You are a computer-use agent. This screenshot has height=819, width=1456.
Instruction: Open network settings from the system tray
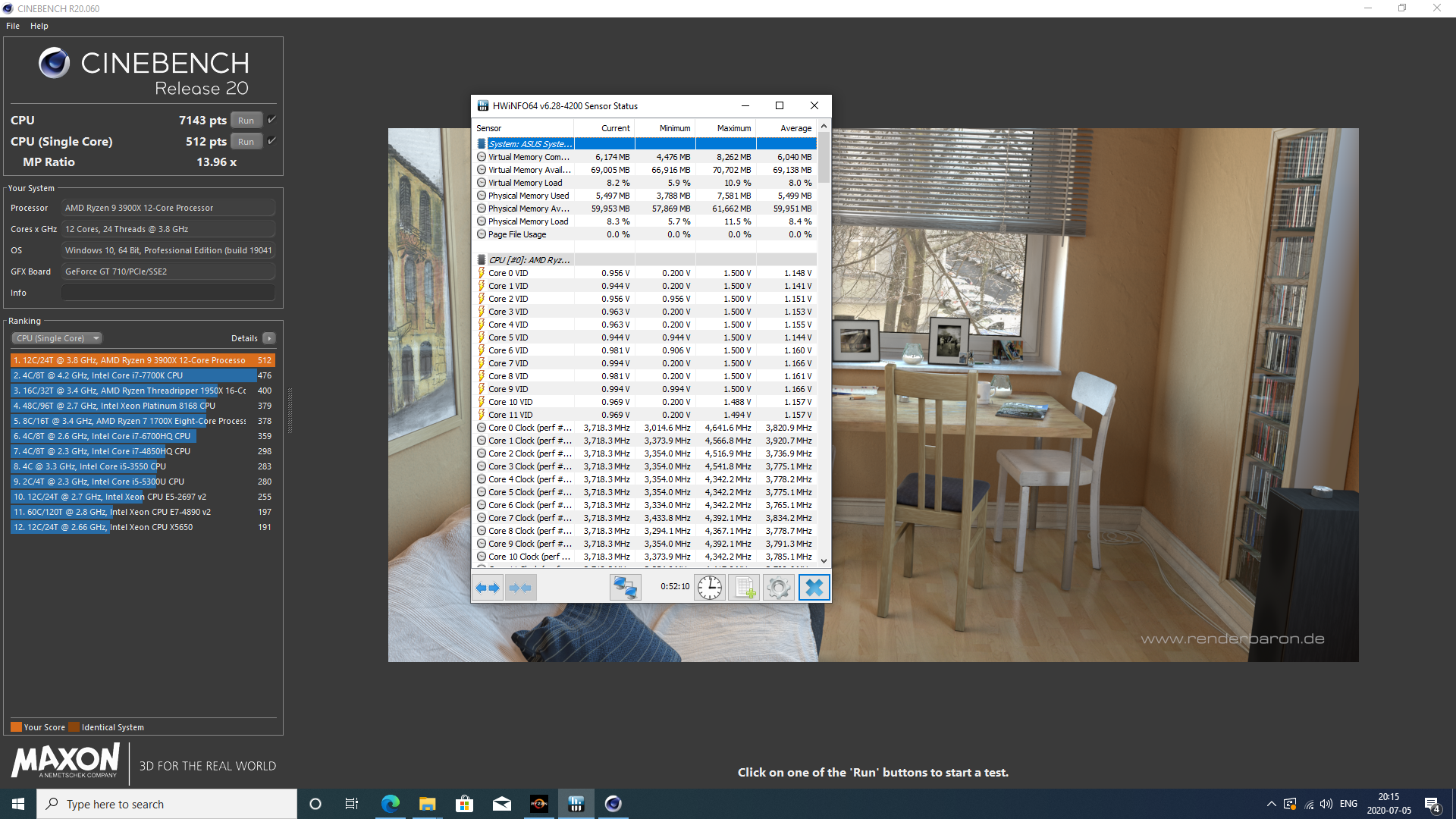tap(1309, 804)
